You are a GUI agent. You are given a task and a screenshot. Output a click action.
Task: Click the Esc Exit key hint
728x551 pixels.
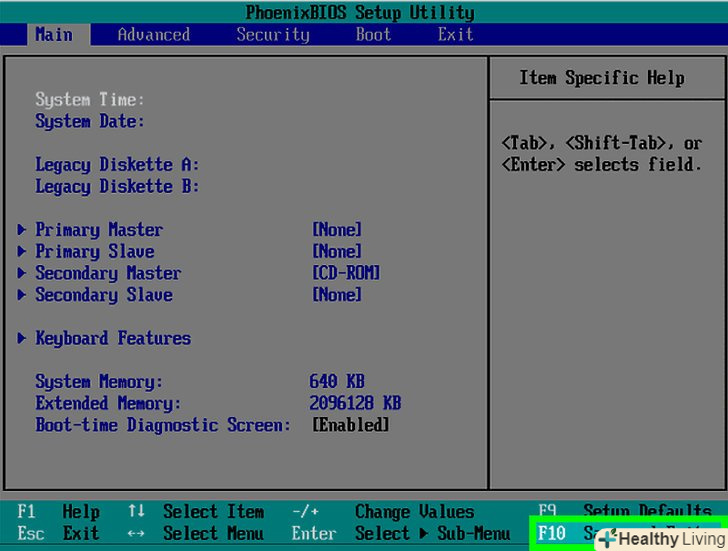[60, 533]
